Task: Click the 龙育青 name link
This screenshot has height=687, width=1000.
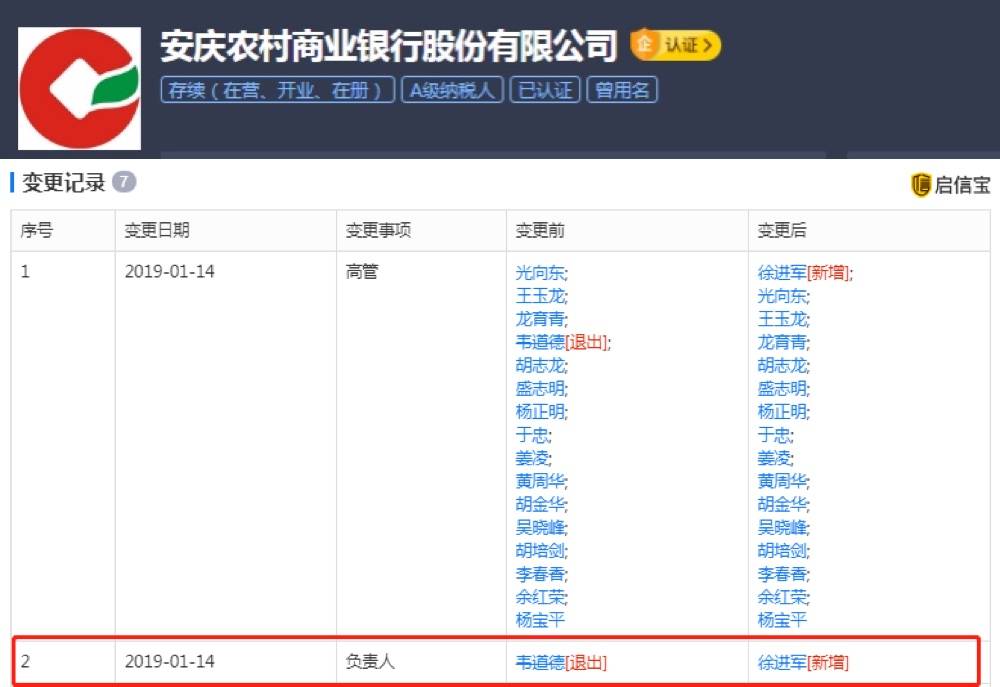Action: coord(542,319)
